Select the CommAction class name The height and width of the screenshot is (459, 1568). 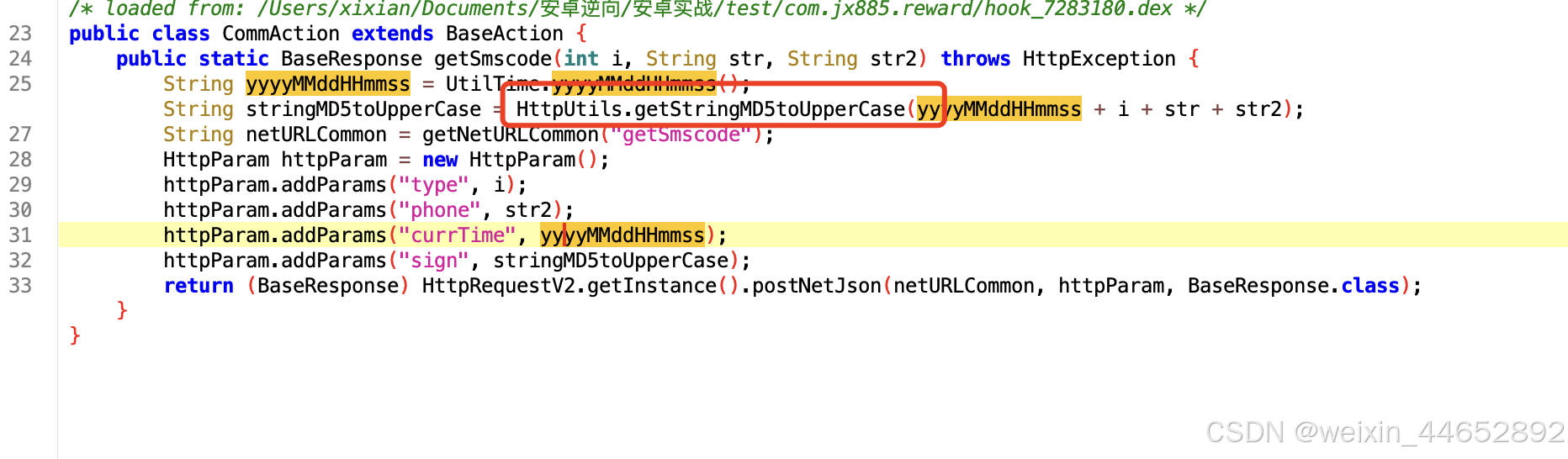click(281, 34)
